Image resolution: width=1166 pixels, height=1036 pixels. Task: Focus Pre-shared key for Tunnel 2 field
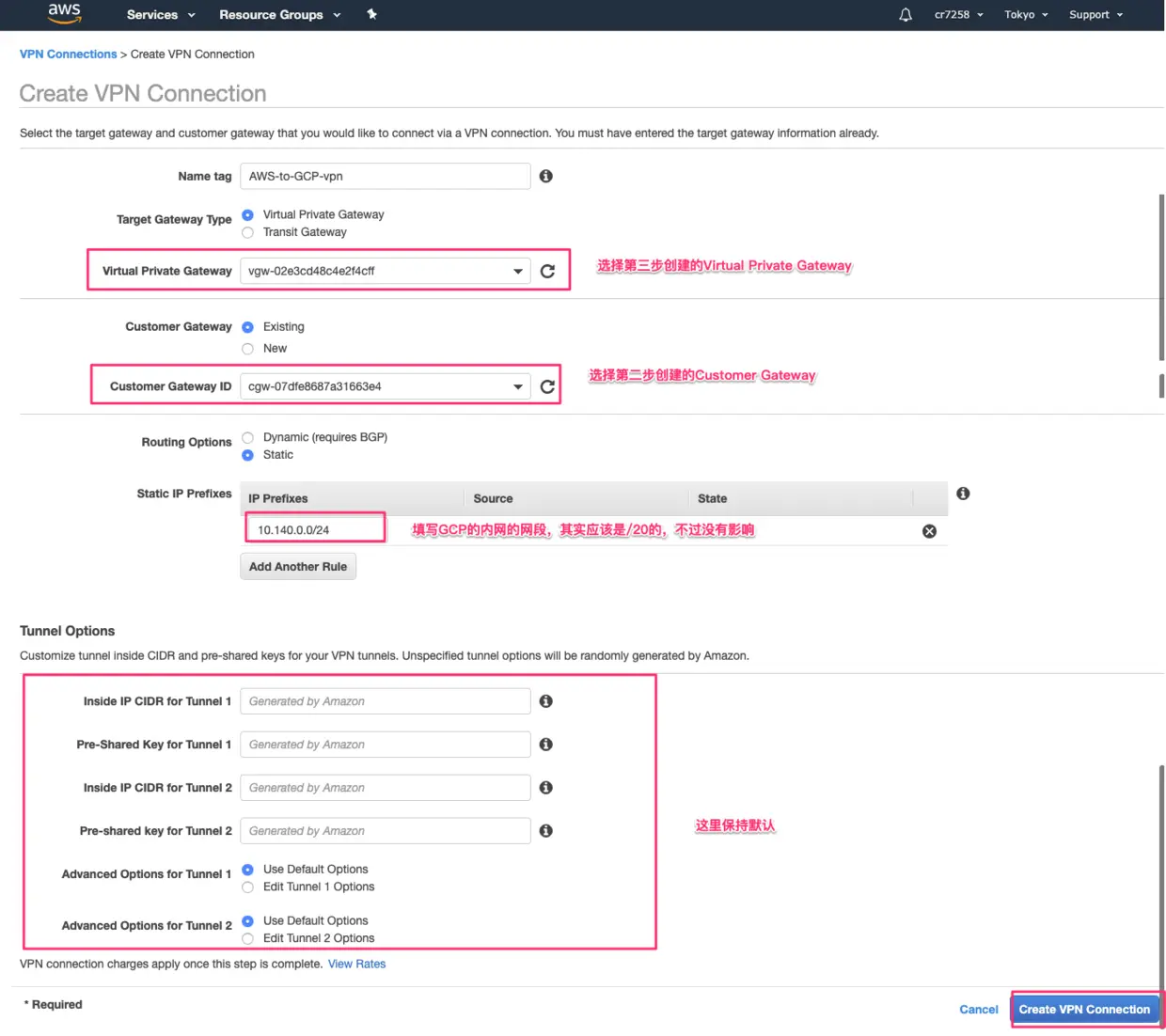coord(386,831)
